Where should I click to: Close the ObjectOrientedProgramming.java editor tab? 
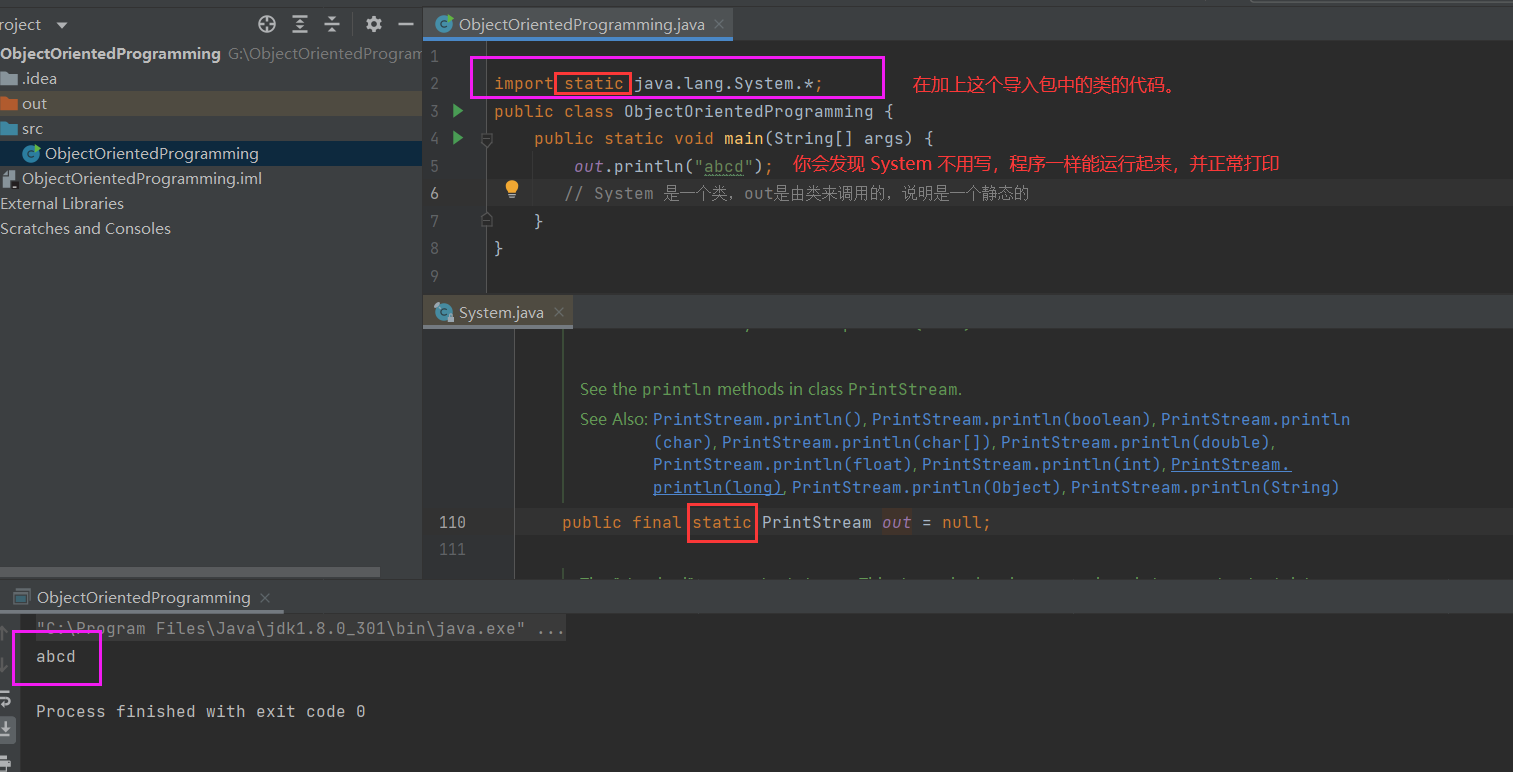[719, 24]
